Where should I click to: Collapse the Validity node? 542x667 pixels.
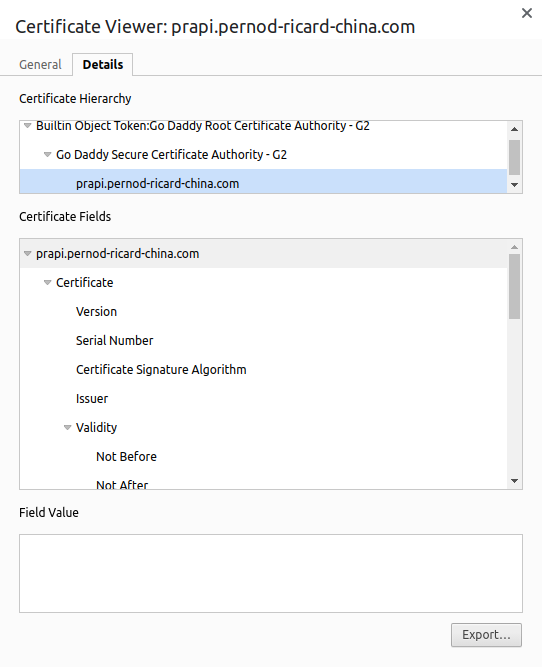[x=67, y=428]
